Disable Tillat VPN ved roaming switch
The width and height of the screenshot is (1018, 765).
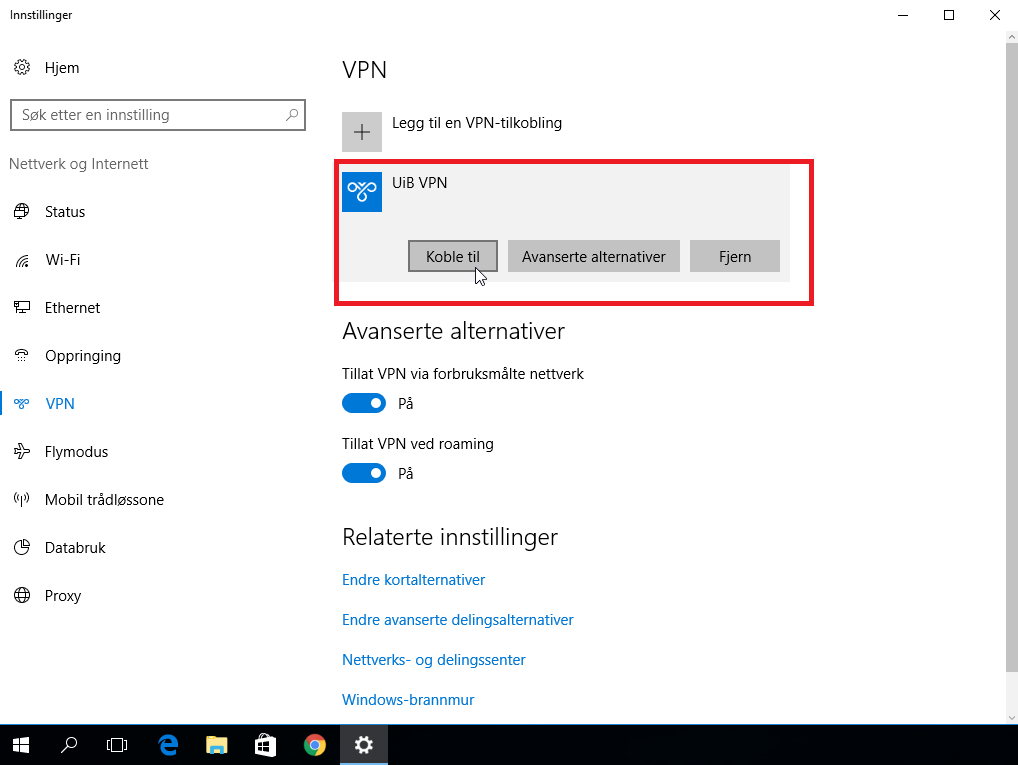tap(364, 473)
